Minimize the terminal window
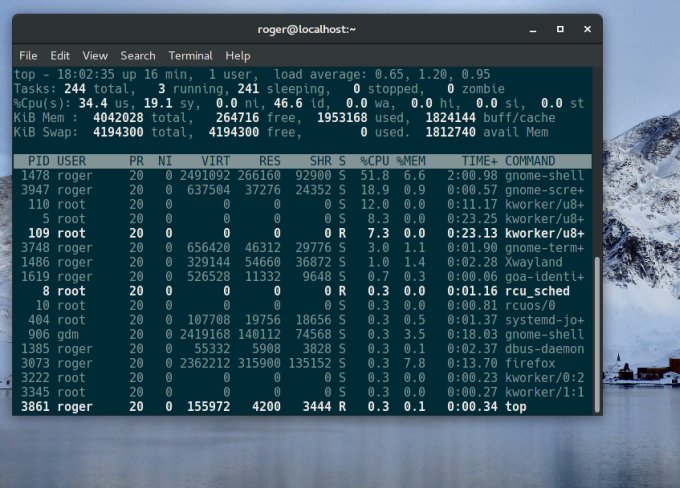 532,29
